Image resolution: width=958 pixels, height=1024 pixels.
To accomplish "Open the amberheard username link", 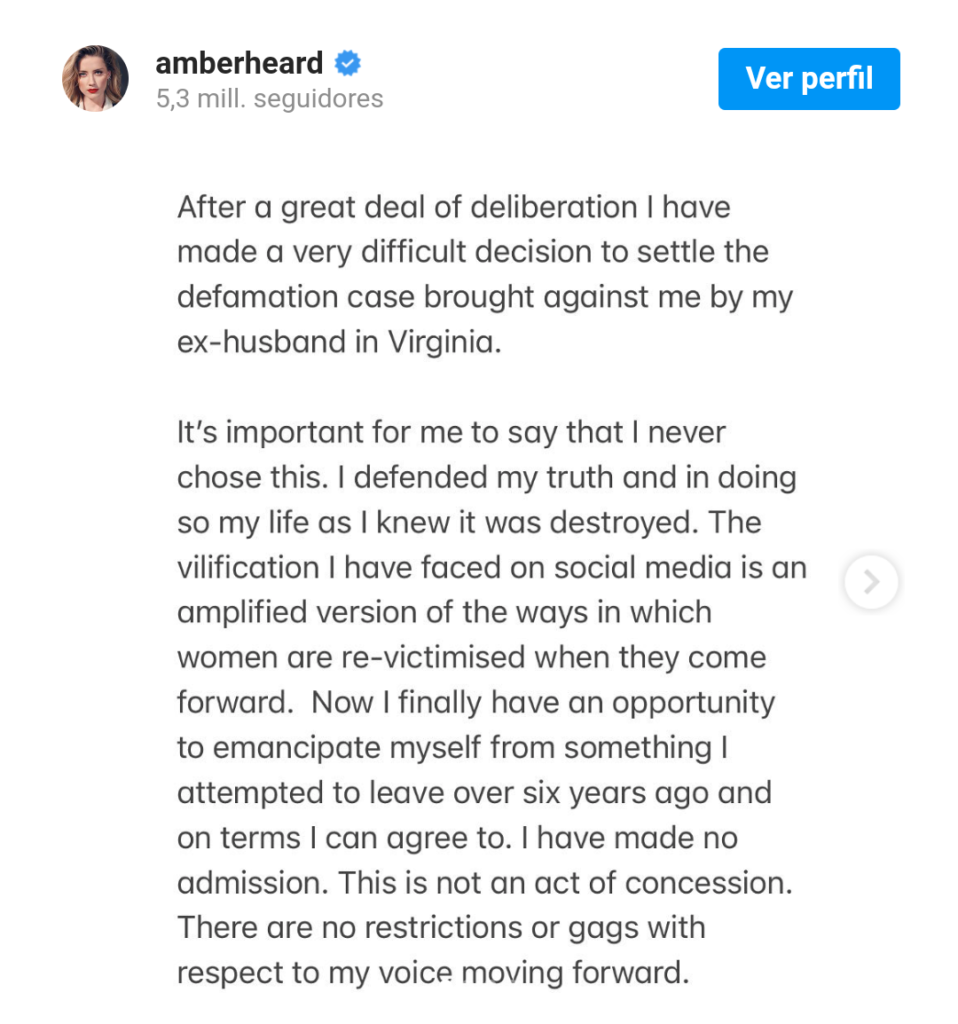I will (x=239, y=63).
